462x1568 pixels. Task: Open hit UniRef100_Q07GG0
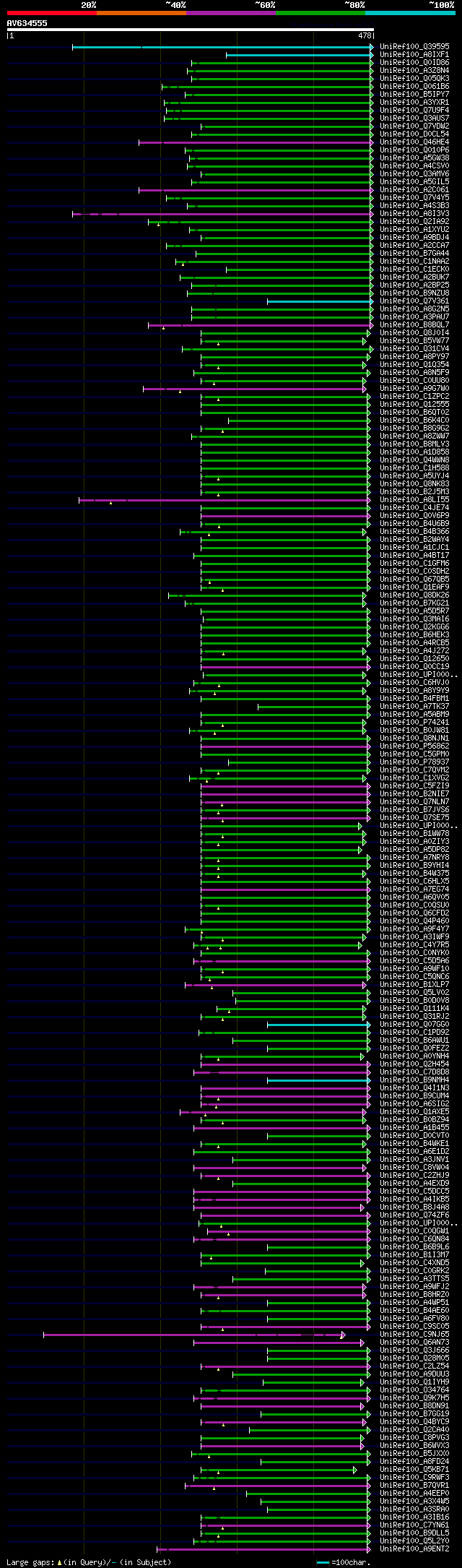click(x=414, y=1024)
